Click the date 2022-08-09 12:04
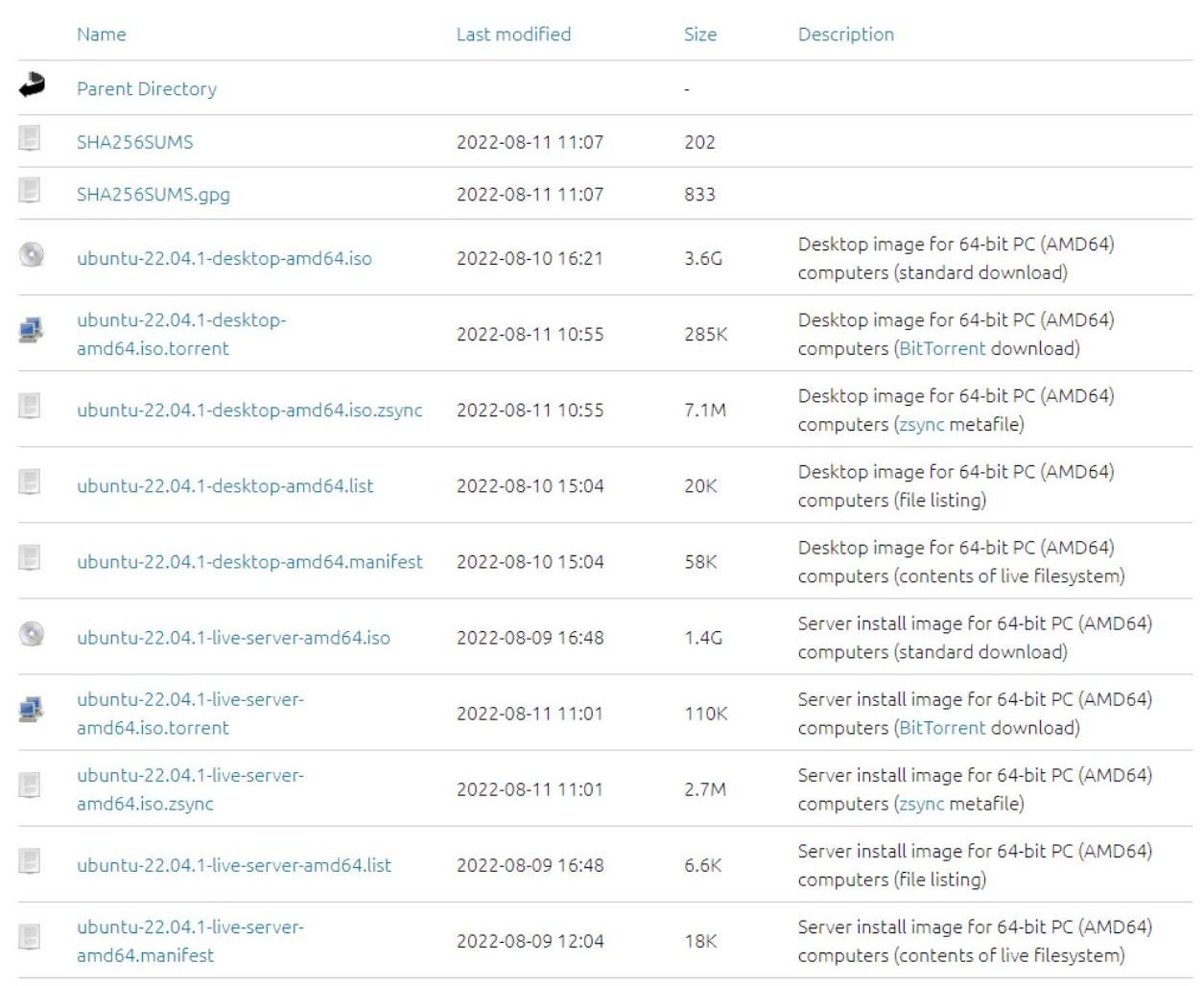Viewport: 1204px width, 986px height. pyautogui.click(x=531, y=941)
